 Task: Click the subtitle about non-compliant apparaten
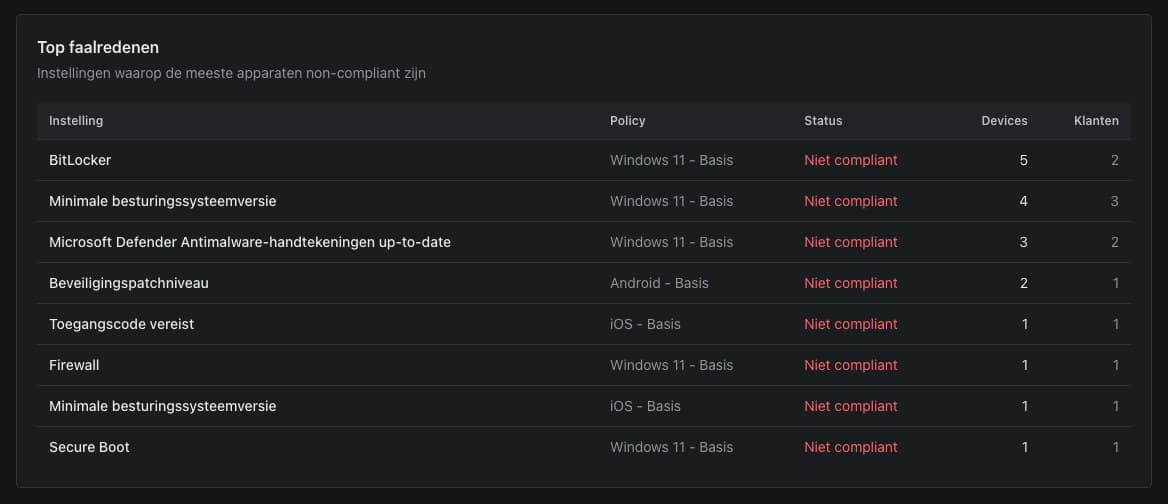[232, 74]
